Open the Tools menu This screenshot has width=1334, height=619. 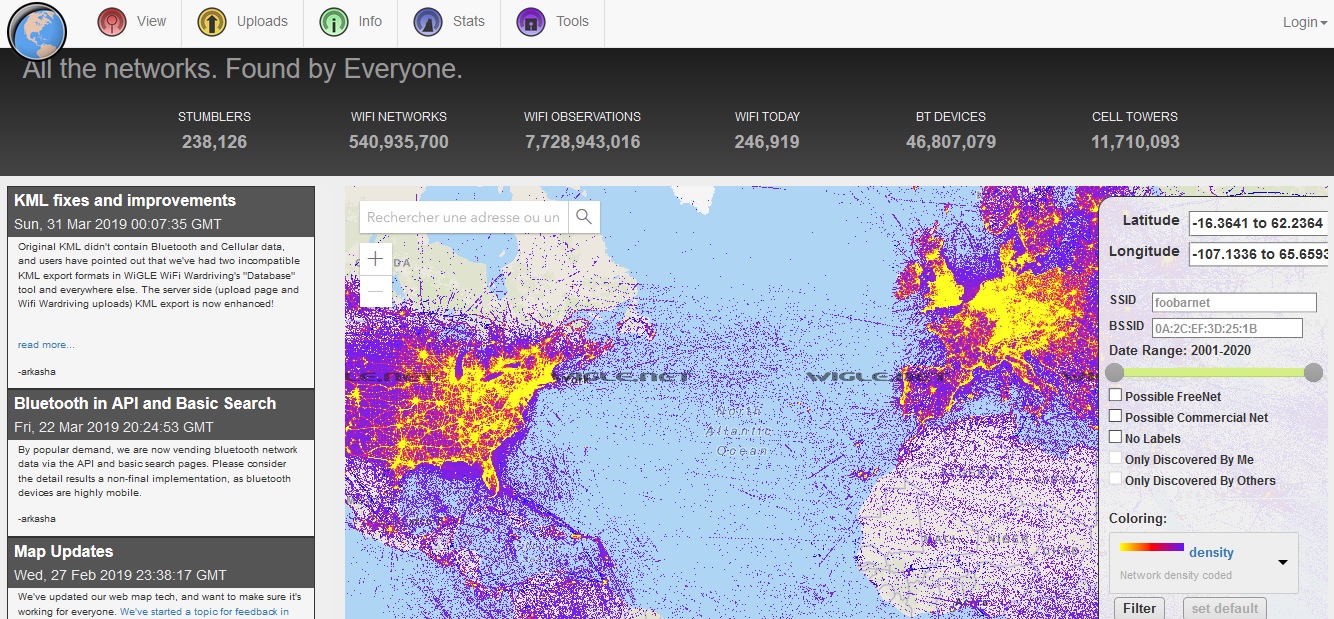click(x=552, y=22)
